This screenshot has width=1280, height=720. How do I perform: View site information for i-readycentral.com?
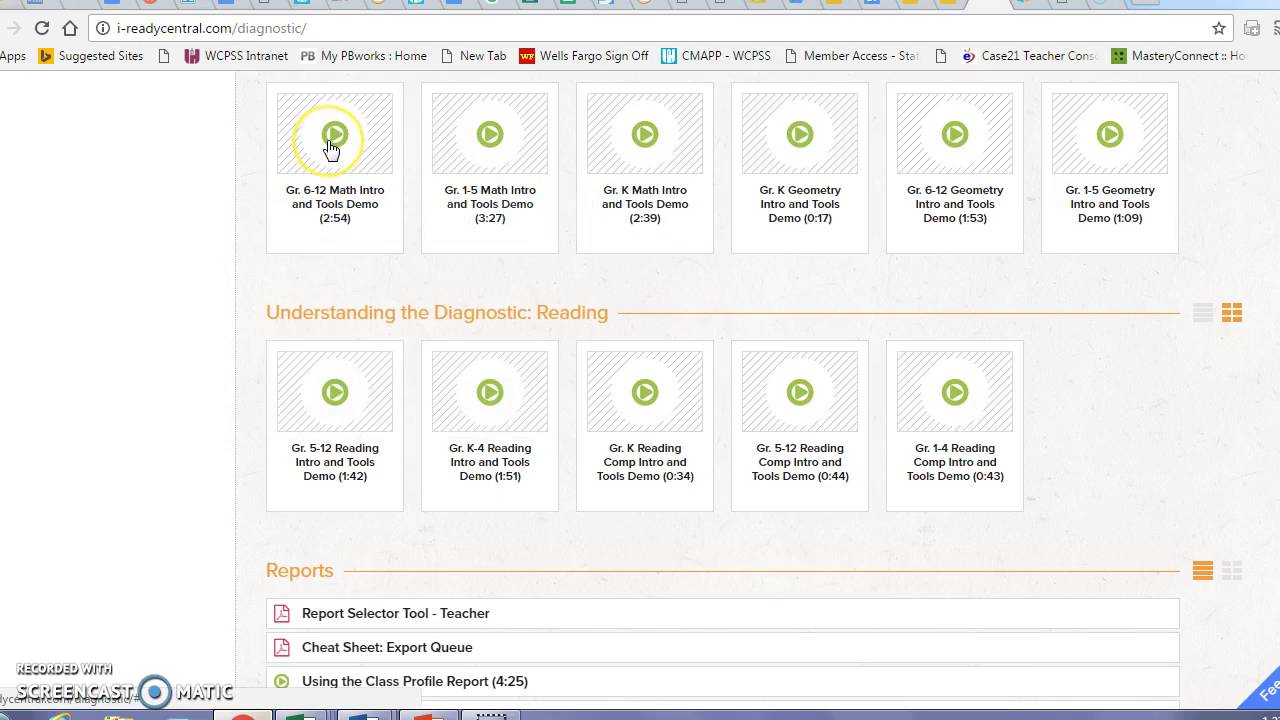coord(103,28)
